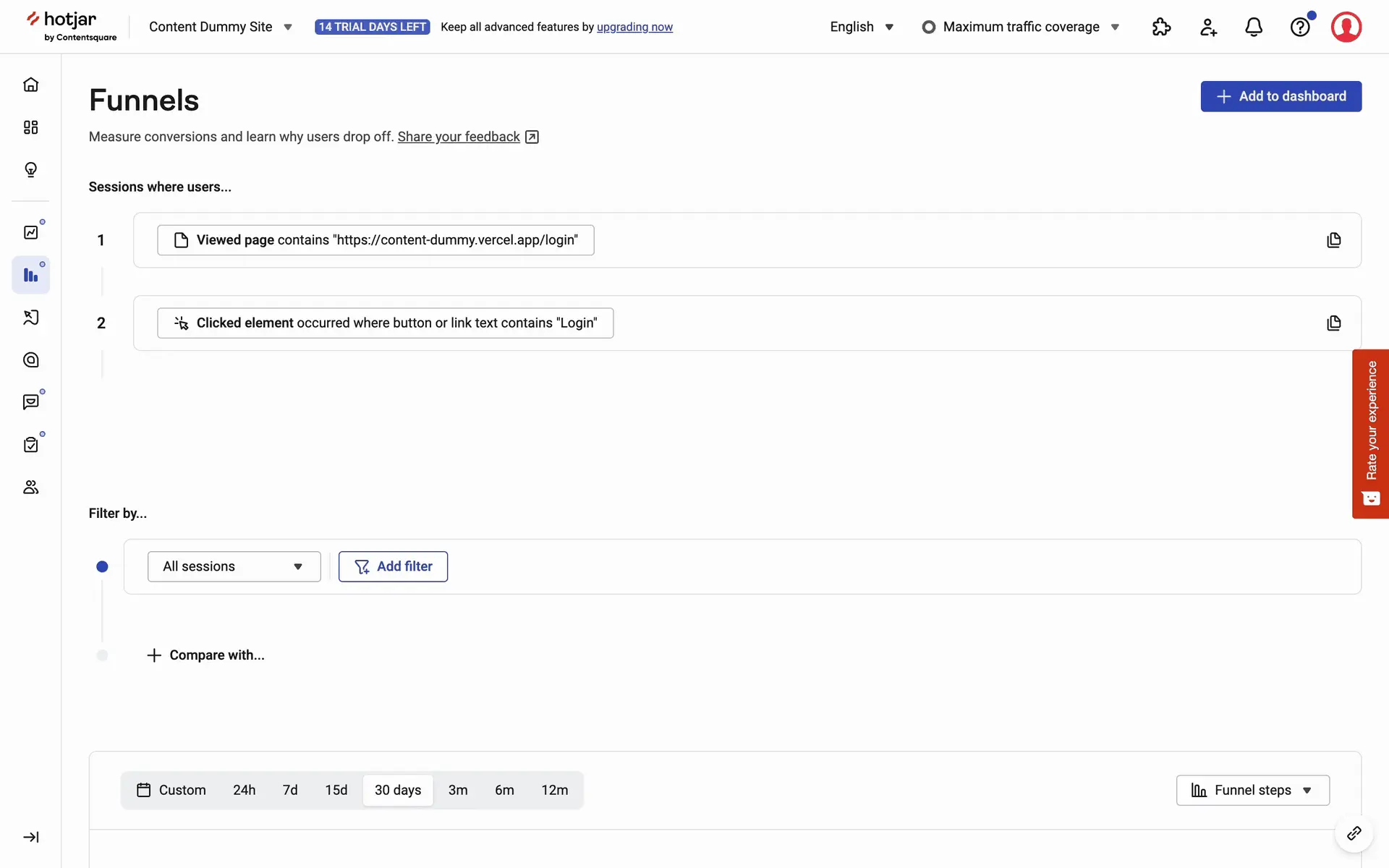
Task: Expand the Funnel steps dropdown
Action: [1252, 790]
